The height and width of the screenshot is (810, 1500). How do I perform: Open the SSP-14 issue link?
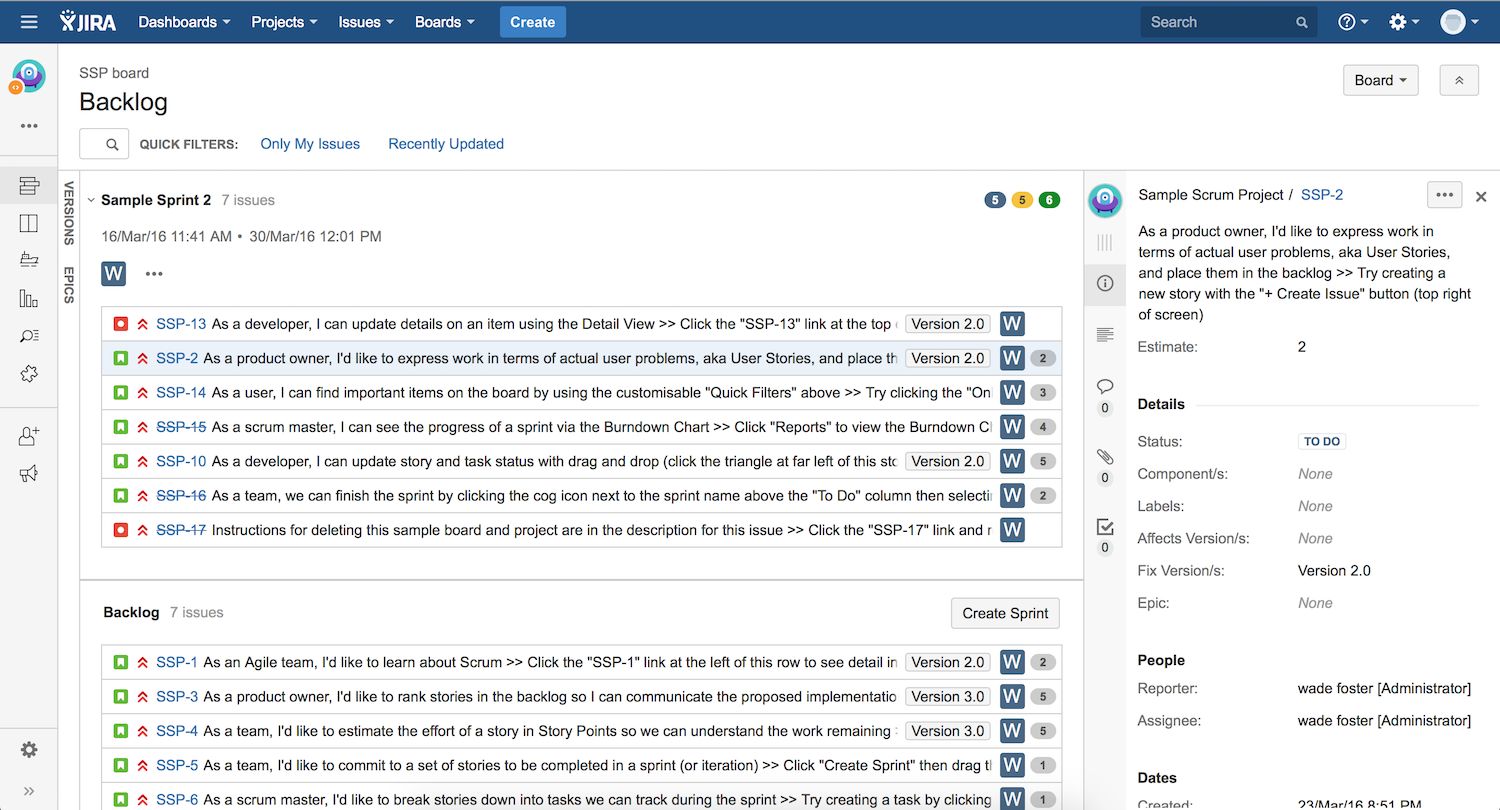[181, 393]
